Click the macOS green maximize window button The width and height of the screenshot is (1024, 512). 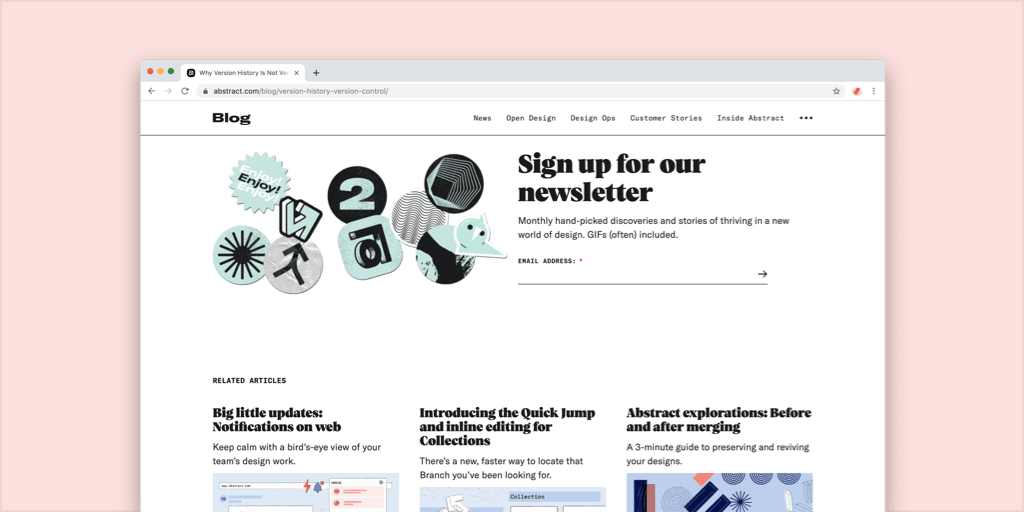click(x=171, y=71)
